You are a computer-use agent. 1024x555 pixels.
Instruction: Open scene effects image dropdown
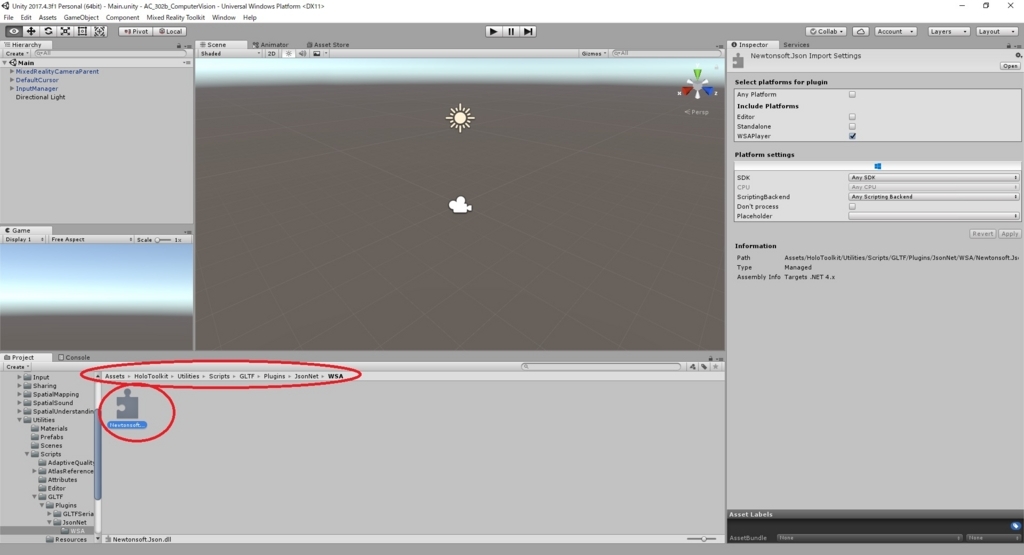[x=319, y=54]
